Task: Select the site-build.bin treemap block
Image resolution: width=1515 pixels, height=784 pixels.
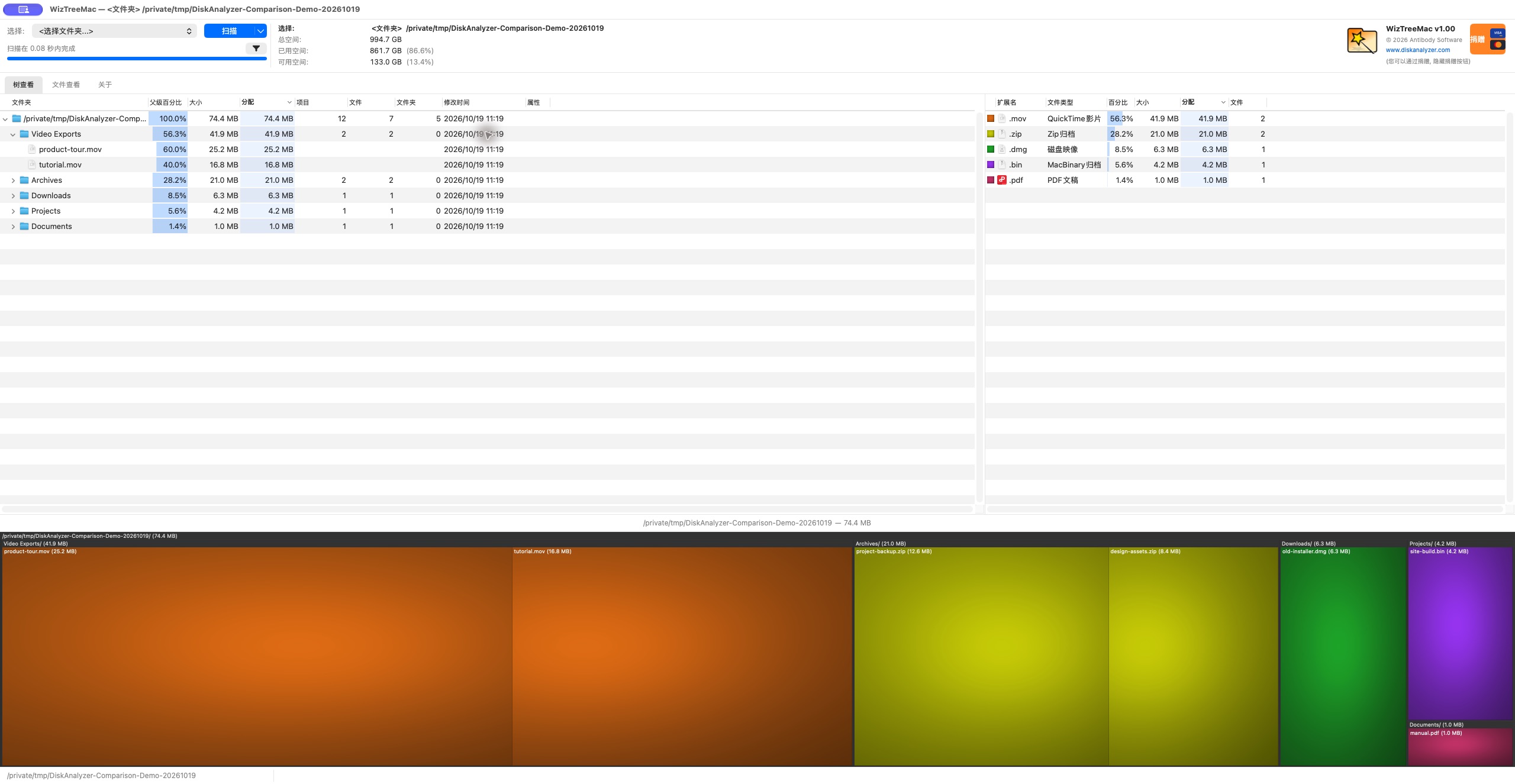Action: point(1460,633)
